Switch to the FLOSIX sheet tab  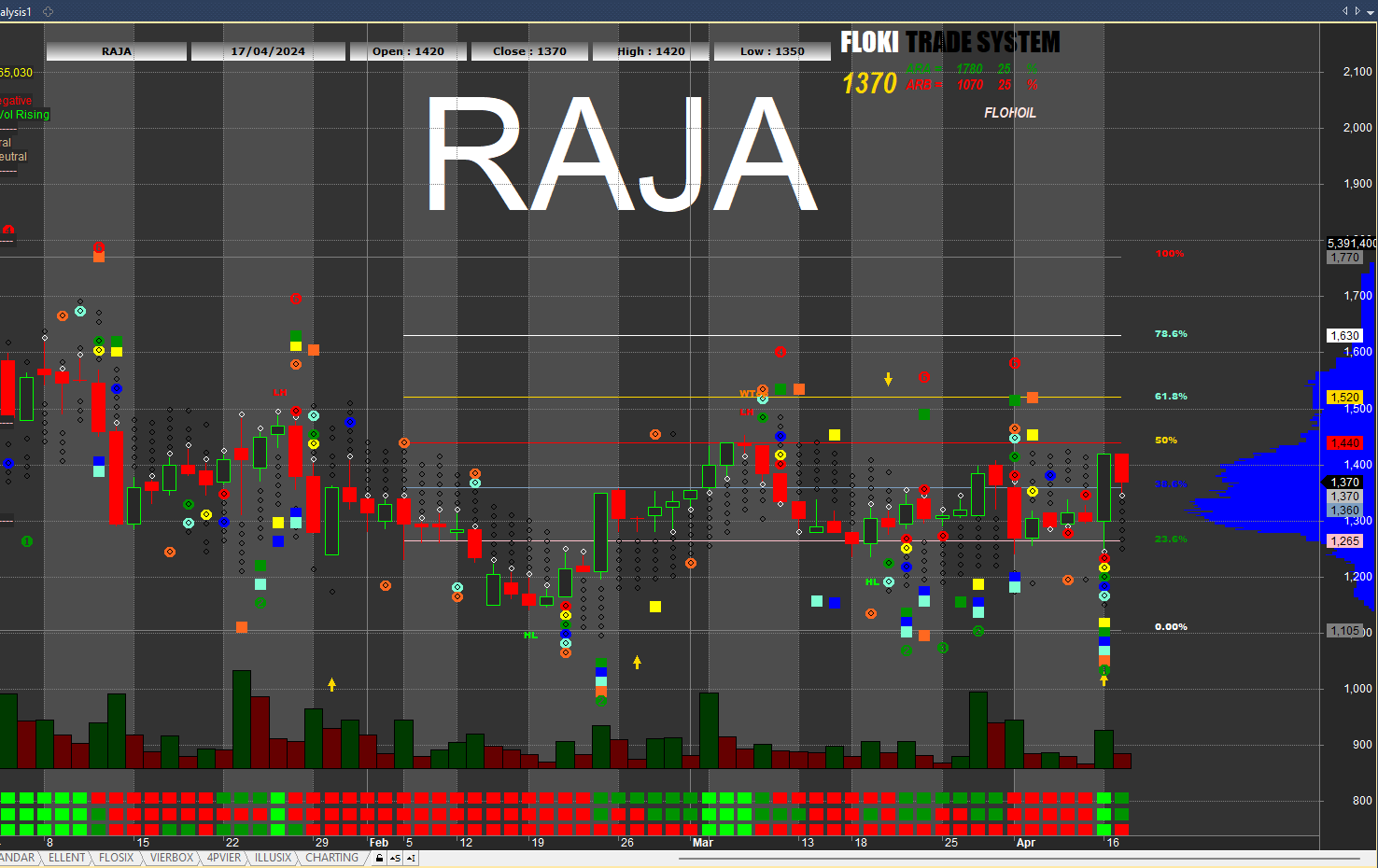(116, 858)
